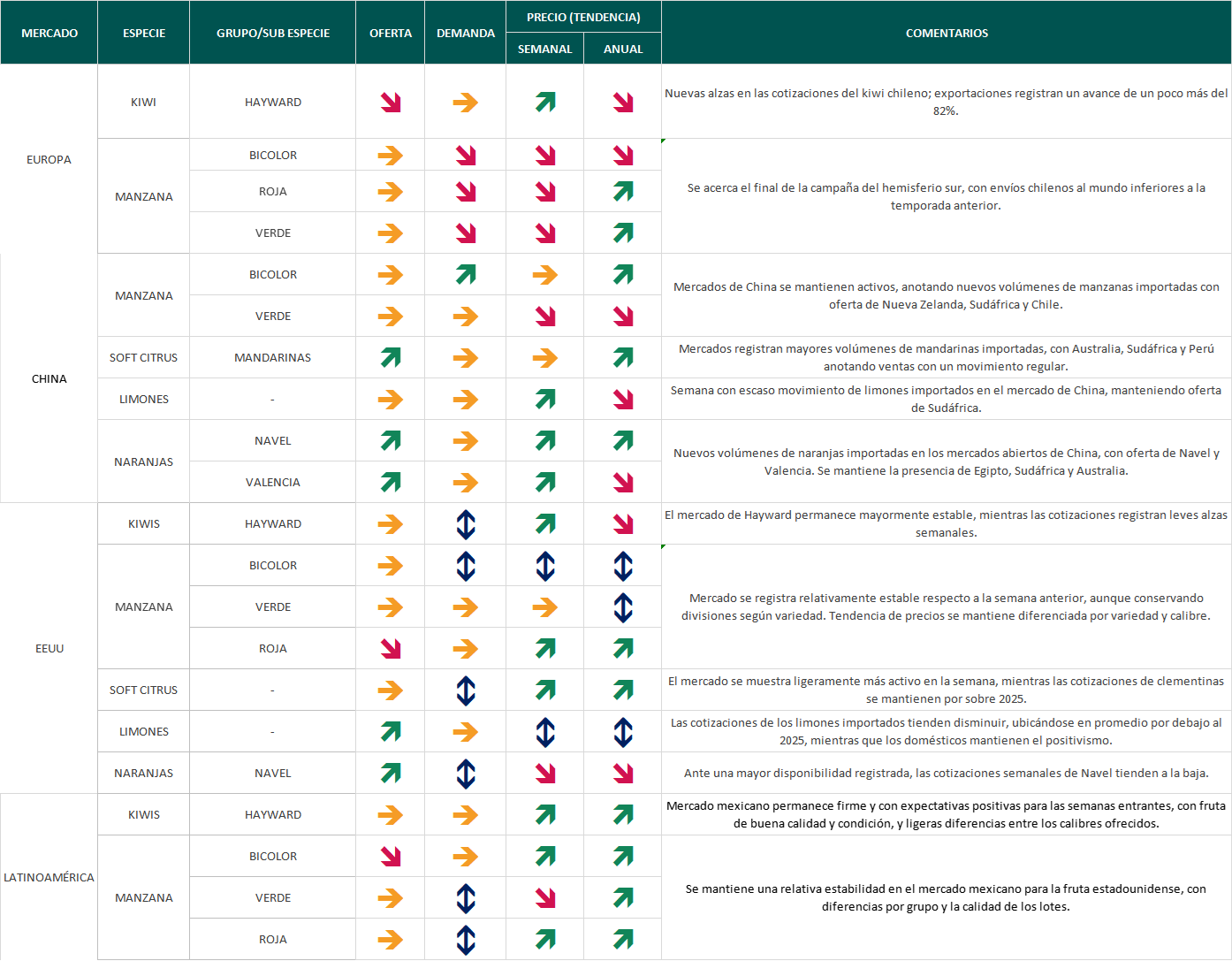Select the PRECIO (TENDENCIA) header
The image size is (1232, 961).
coord(583,17)
